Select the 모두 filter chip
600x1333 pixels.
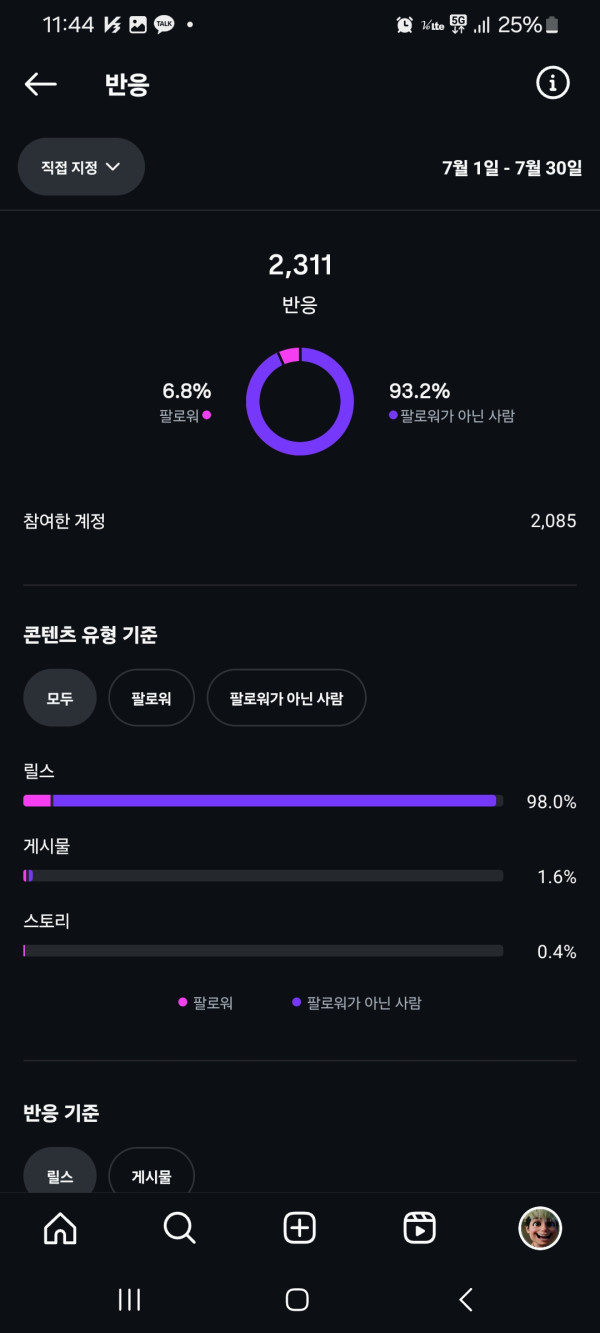(60, 698)
